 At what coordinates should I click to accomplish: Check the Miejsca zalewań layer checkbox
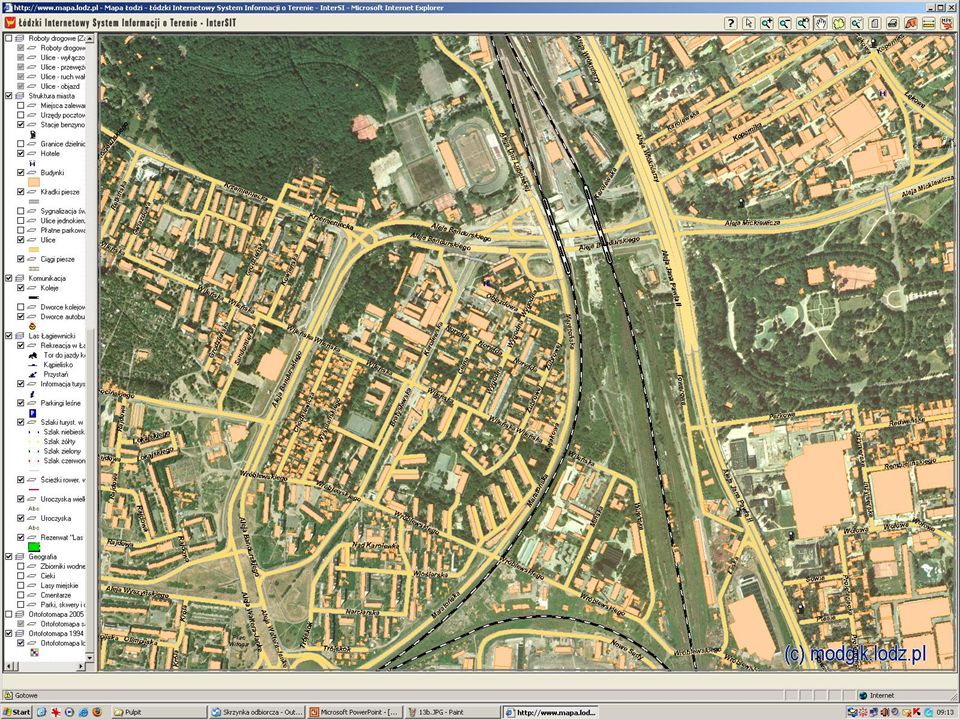[x=20, y=105]
